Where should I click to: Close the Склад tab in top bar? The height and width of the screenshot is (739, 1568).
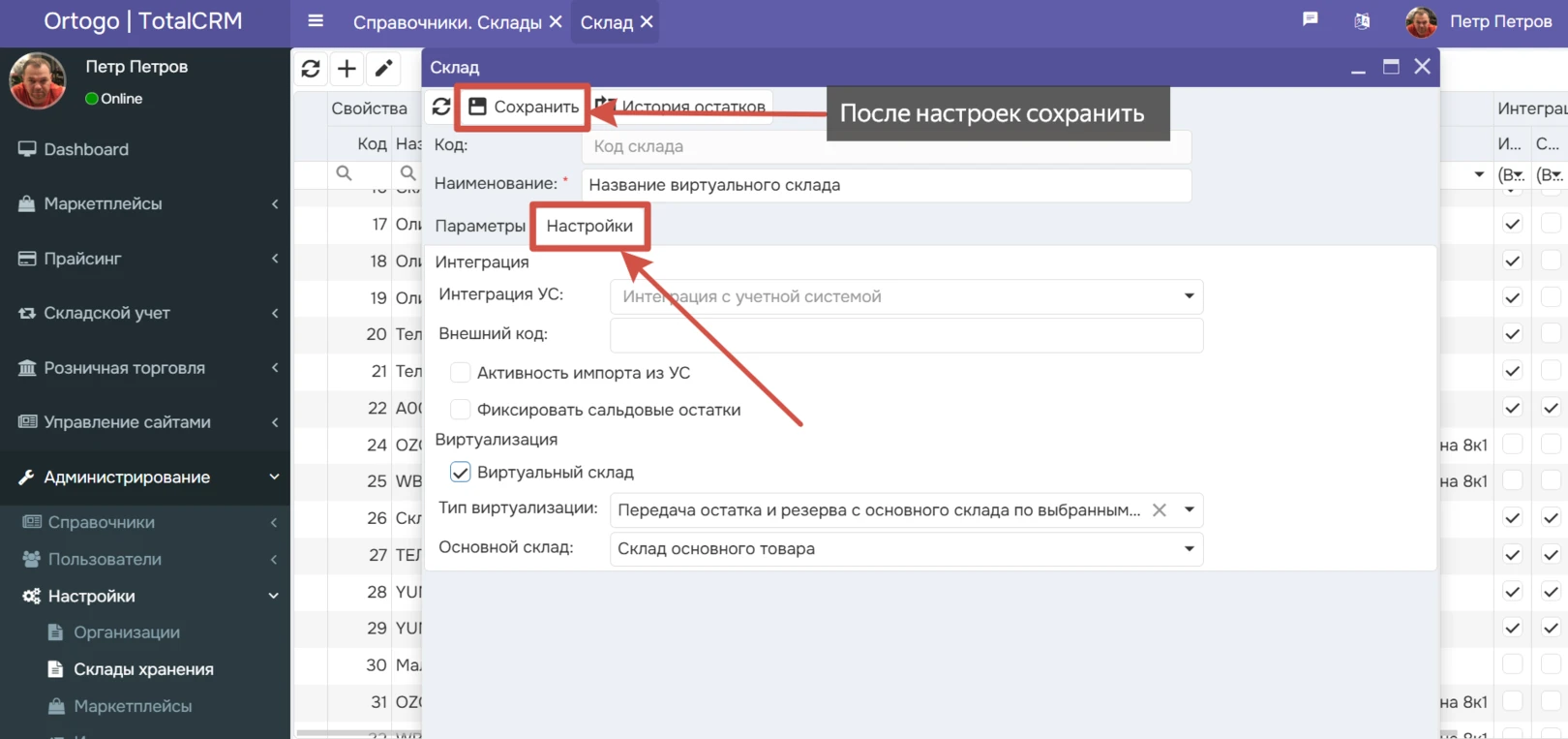point(647,21)
